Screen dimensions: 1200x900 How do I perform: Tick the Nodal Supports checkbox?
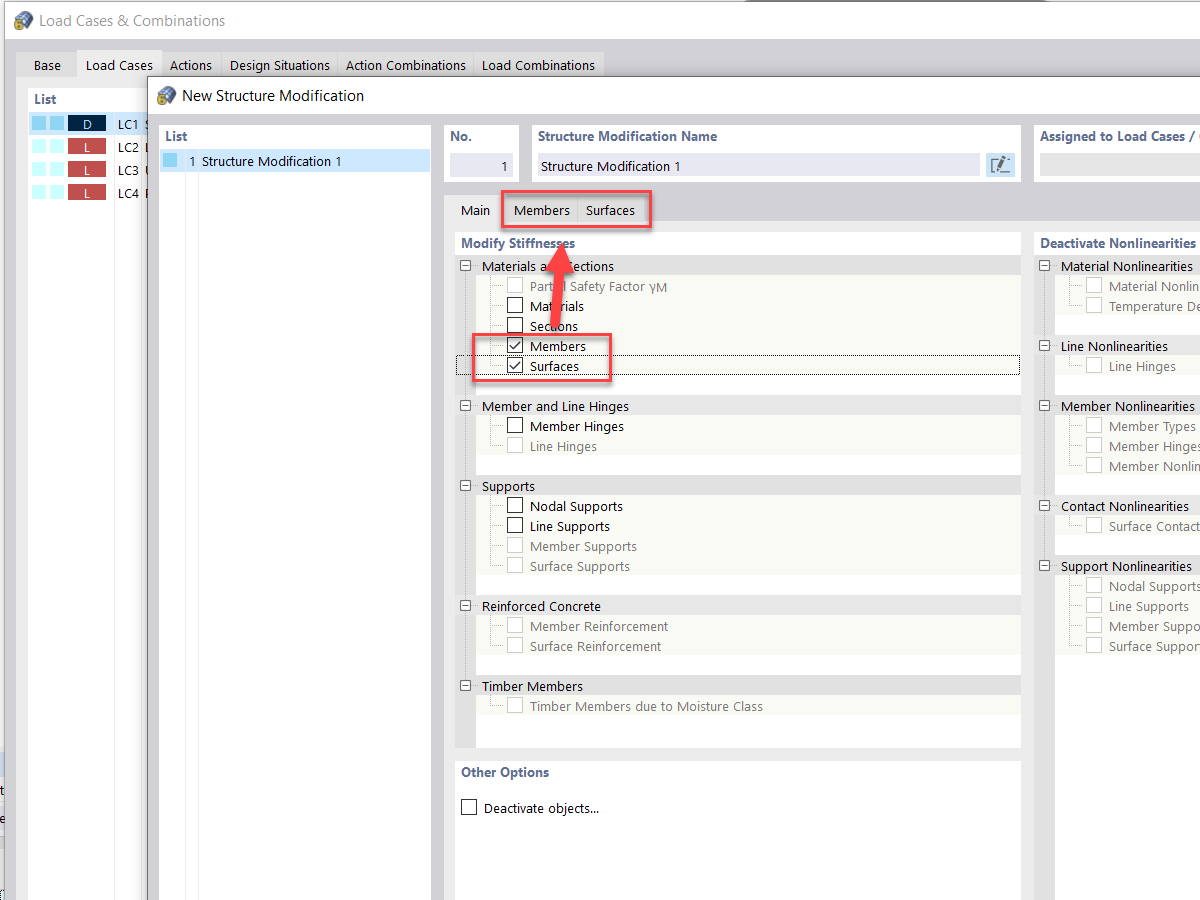(515, 506)
